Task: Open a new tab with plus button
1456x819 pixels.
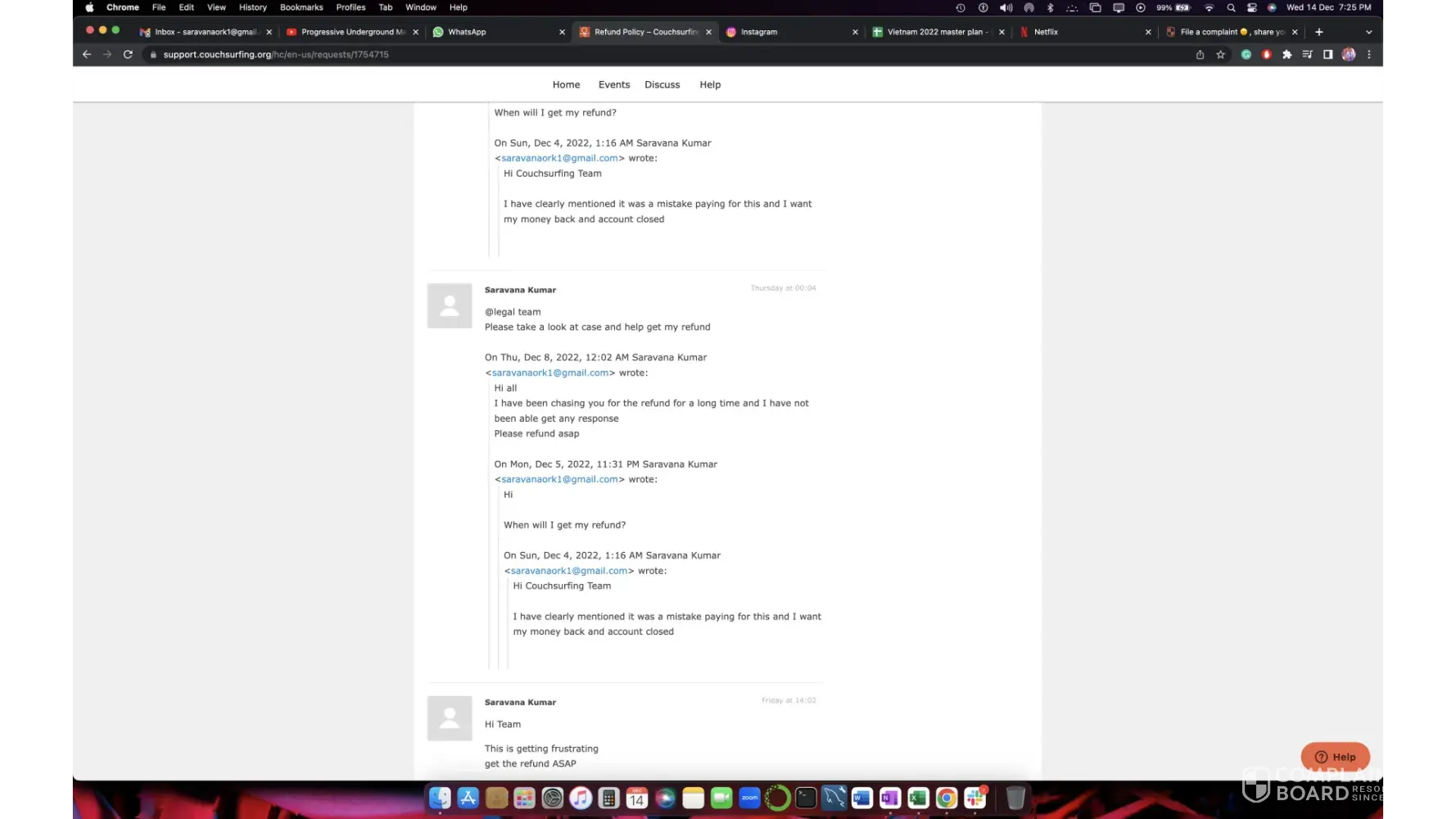Action: pyautogui.click(x=1318, y=32)
